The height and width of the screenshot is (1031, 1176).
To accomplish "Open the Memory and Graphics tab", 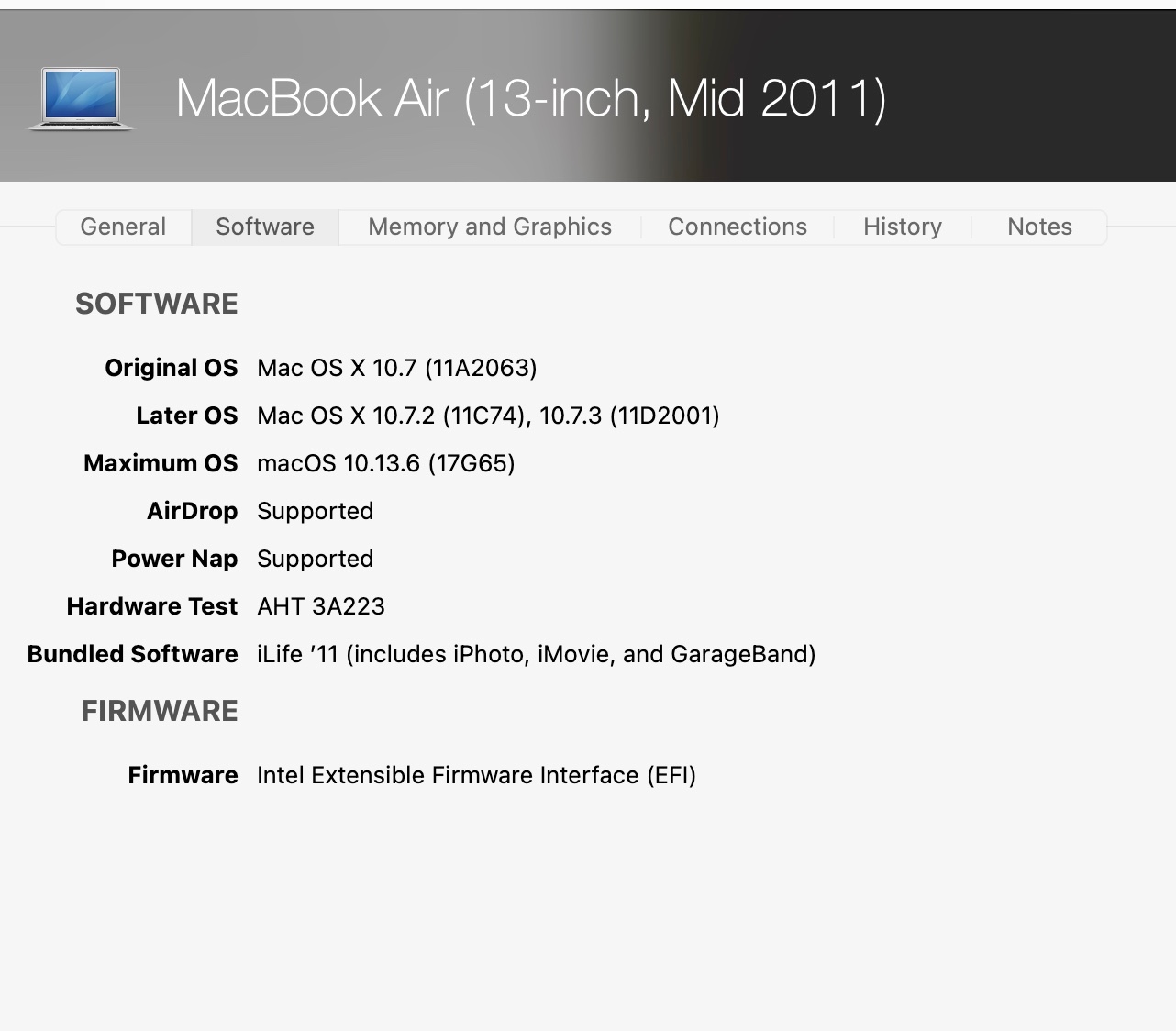I will (490, 227).
